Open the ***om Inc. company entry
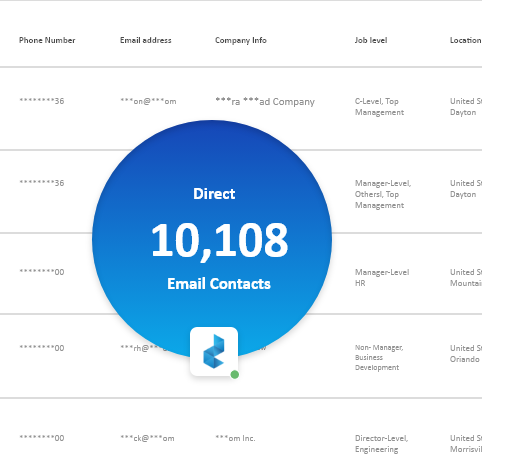Viewport: 523px width, 476px height. pyautogui.click(x=235, y=438)
